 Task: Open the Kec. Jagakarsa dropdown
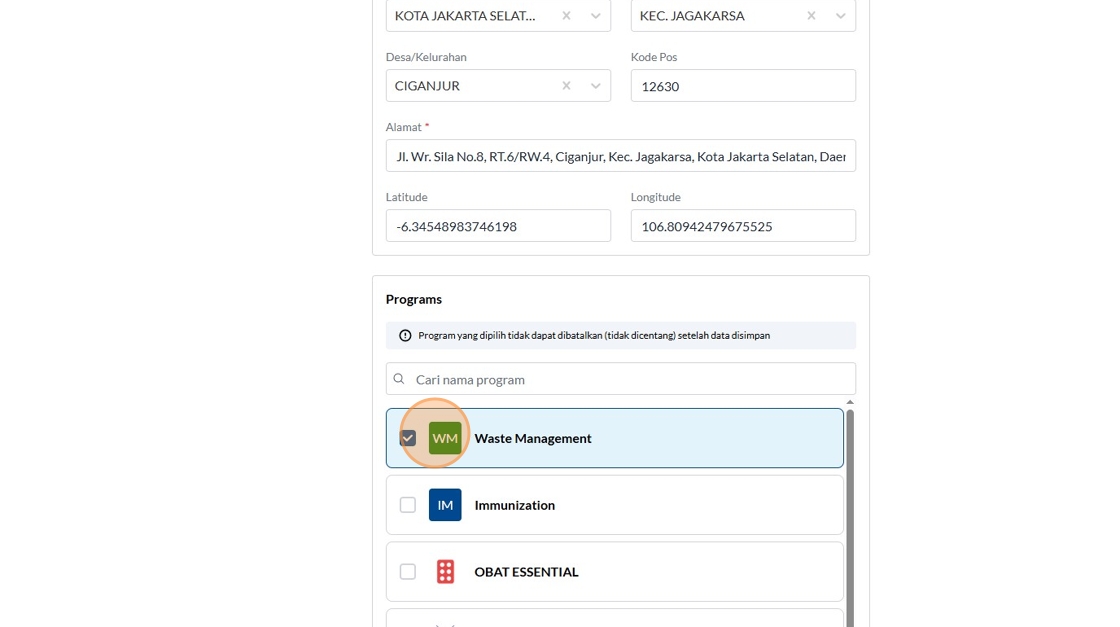[x=840, y=16]
